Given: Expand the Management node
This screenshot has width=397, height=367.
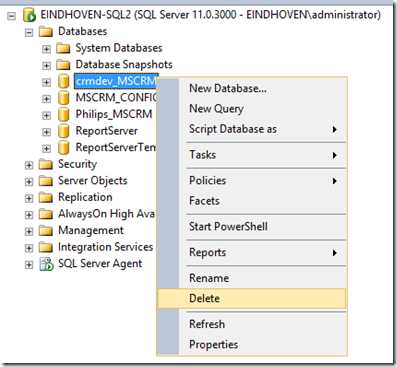Looking at the screenshot, I should click(x=29, y=231).
